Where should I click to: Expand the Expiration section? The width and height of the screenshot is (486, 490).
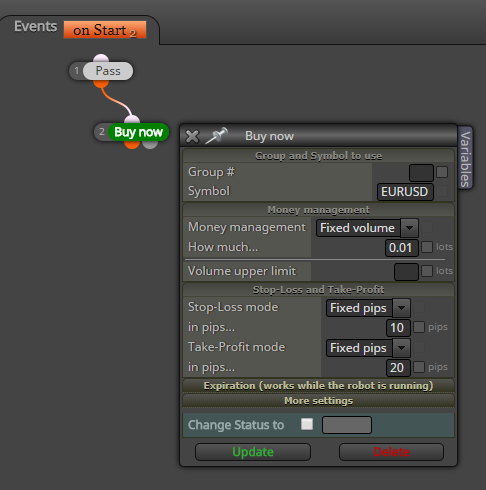[x=318, y=386]
